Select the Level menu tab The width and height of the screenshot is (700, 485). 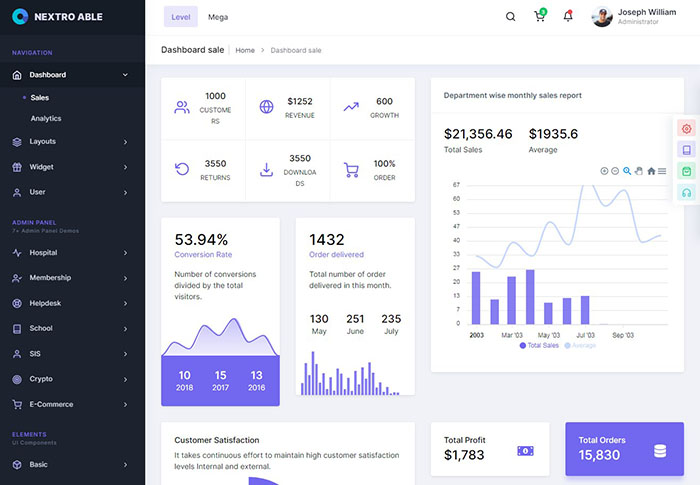pos(181,17)
